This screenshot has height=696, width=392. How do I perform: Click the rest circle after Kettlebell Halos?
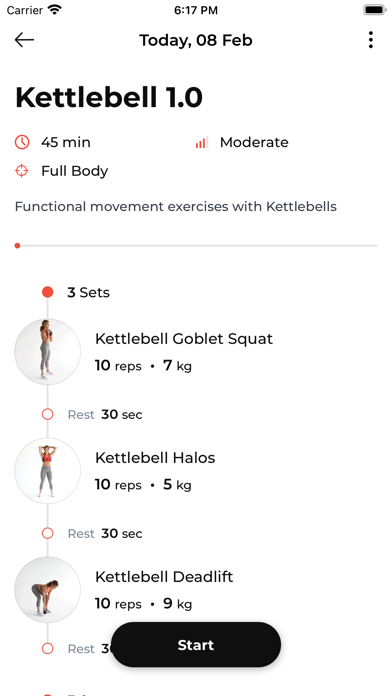tap(48, 533)
